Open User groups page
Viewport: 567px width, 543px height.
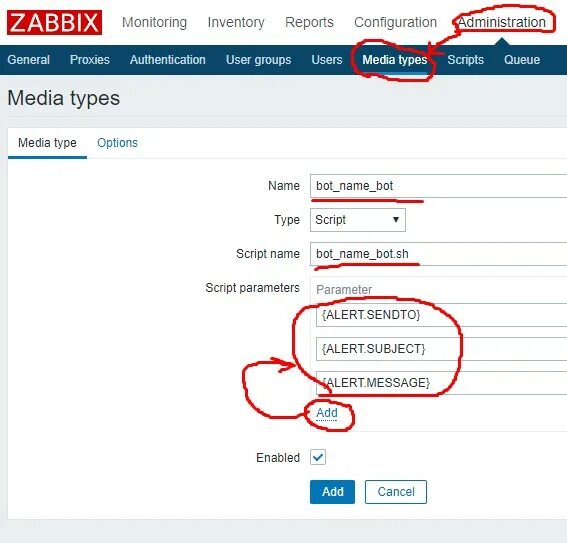click(259, 60)
